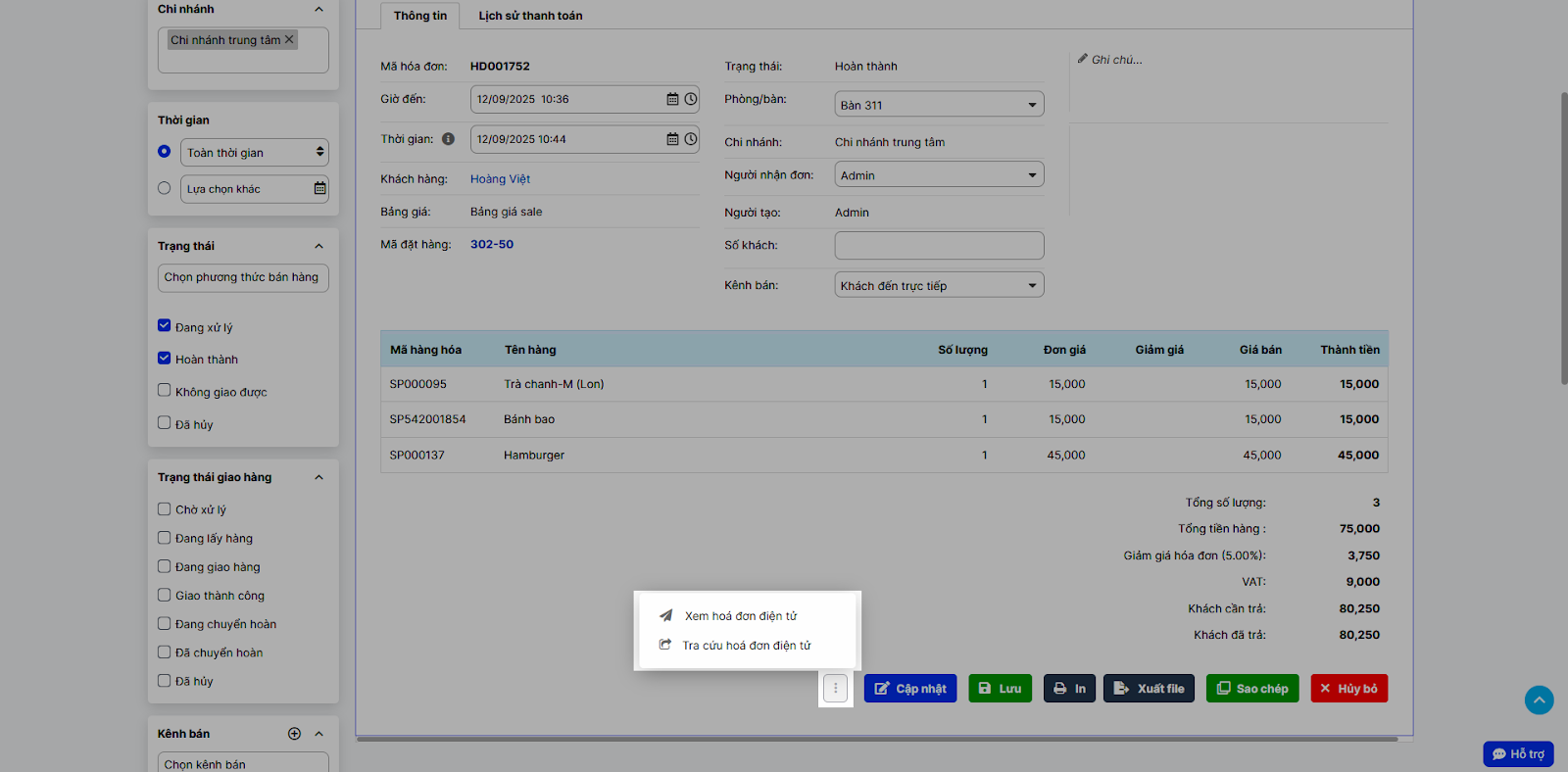Screen dimensions: 1568x772
Task: Open Kênh bán dropdown Khách đến trực tiếp
Action: [x=939, y=285]
